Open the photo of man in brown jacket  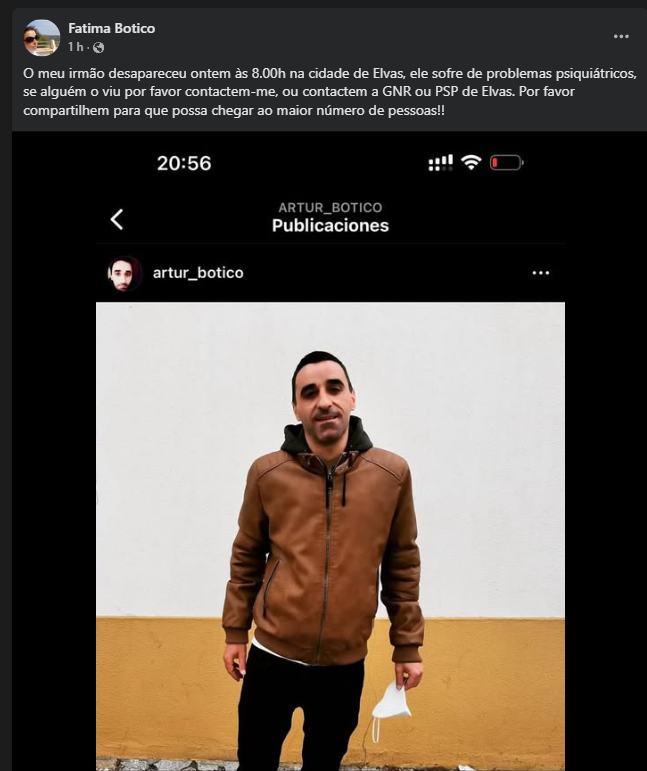330,536
